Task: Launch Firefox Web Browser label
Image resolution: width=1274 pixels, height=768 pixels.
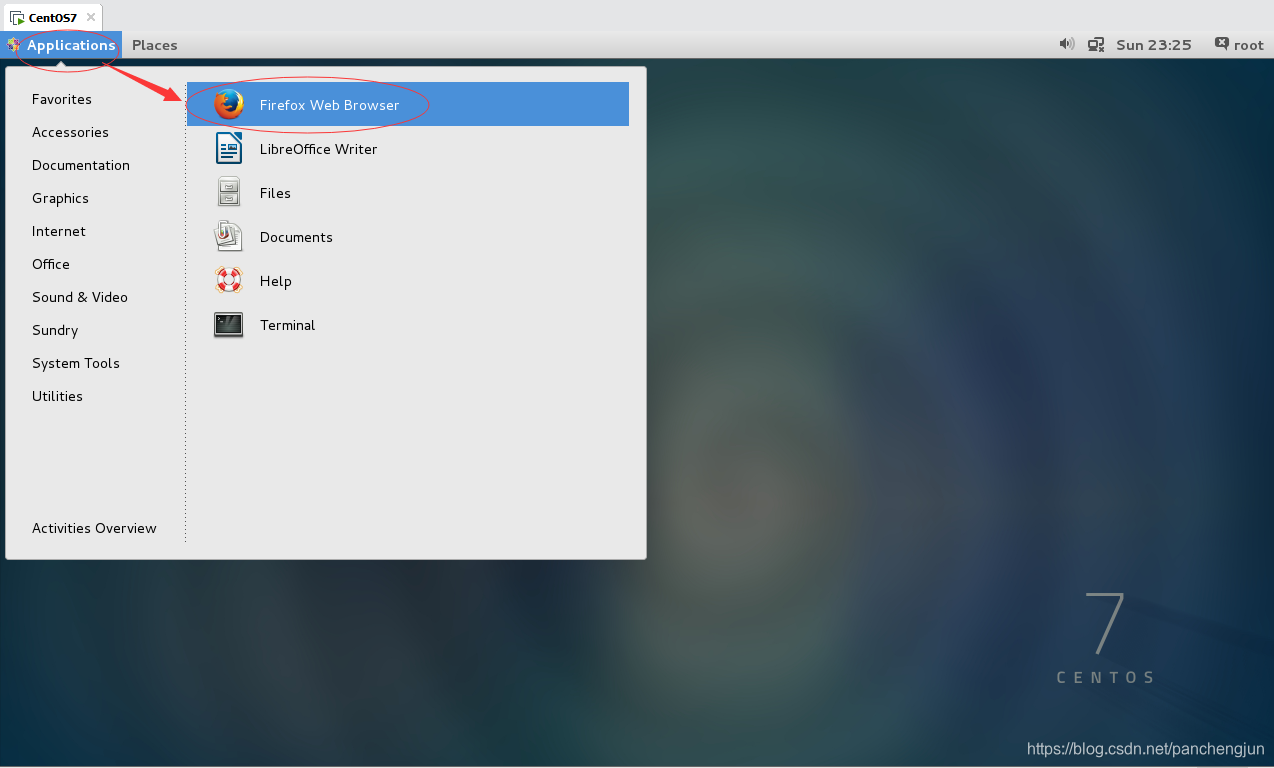Action: point(329,105)
